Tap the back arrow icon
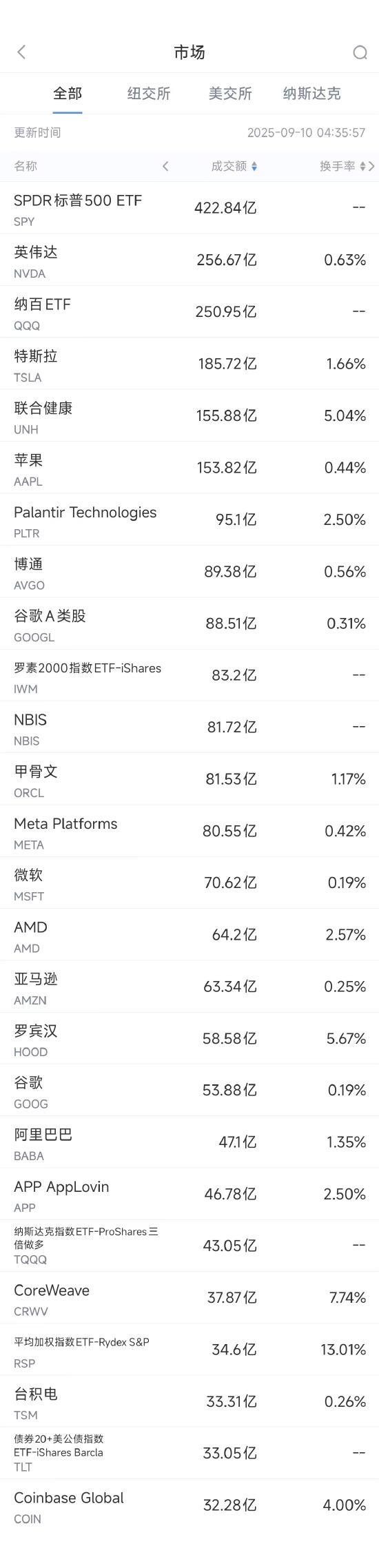The width and height of the screenshot is (379, 1568). point(21,52)
